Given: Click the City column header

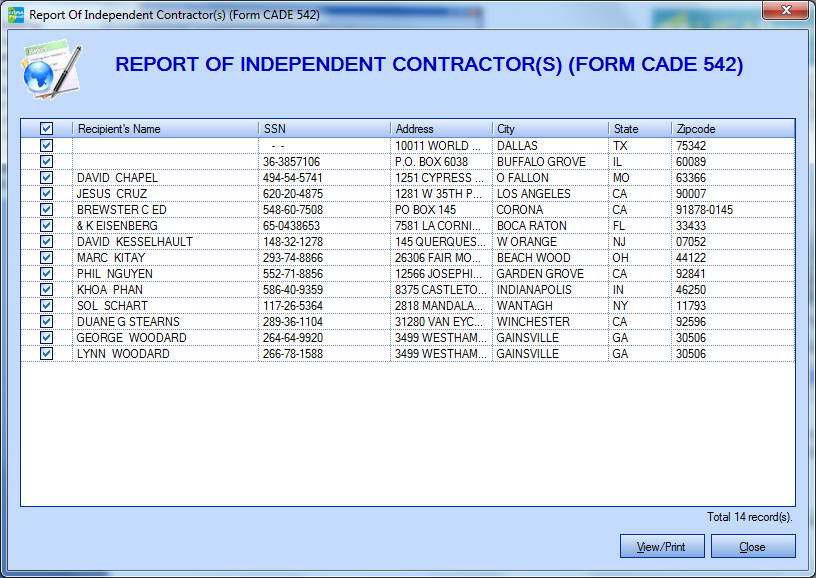Looking at the screenshot, I should click(549, 129).
